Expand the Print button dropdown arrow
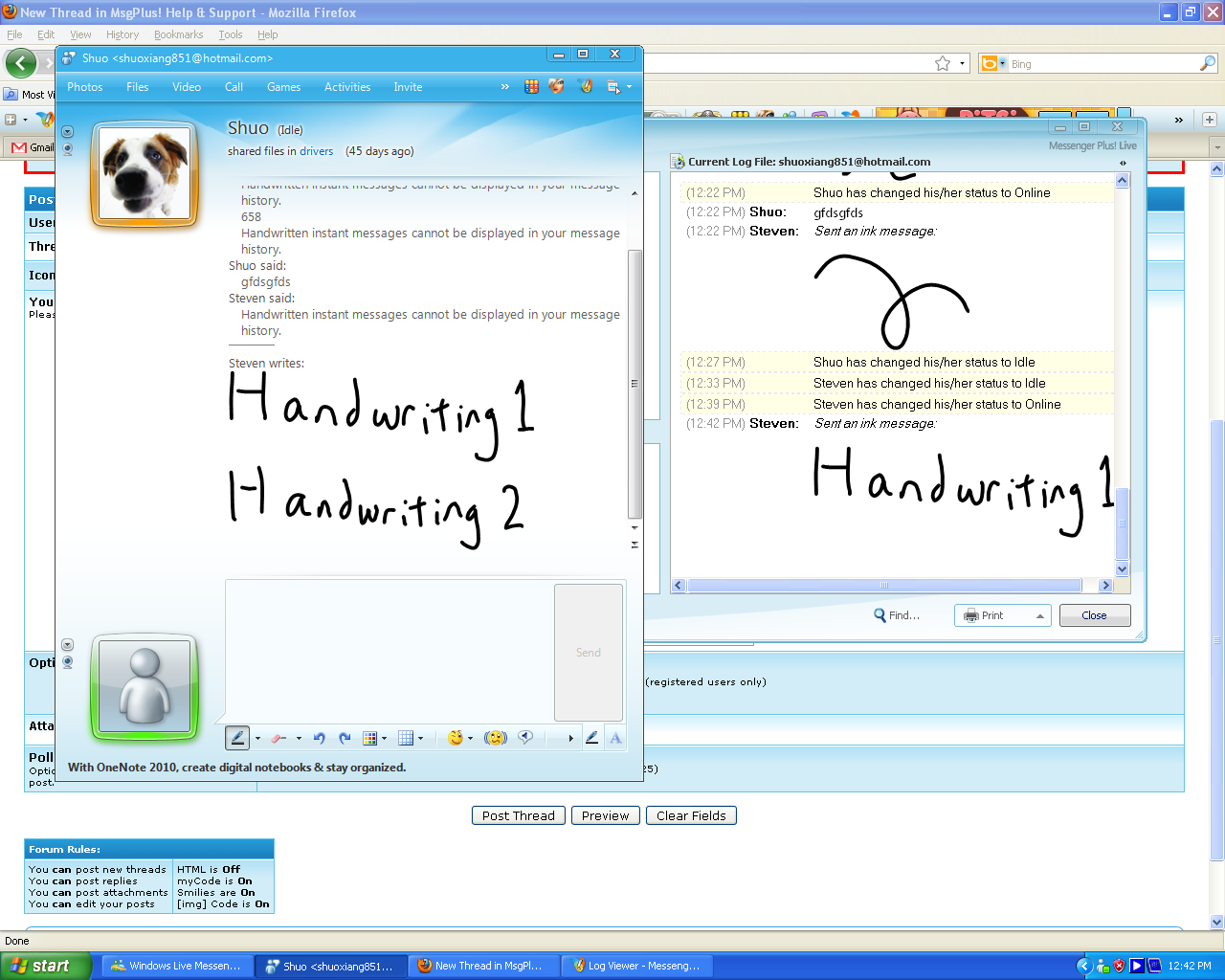 click(1039, 616)
